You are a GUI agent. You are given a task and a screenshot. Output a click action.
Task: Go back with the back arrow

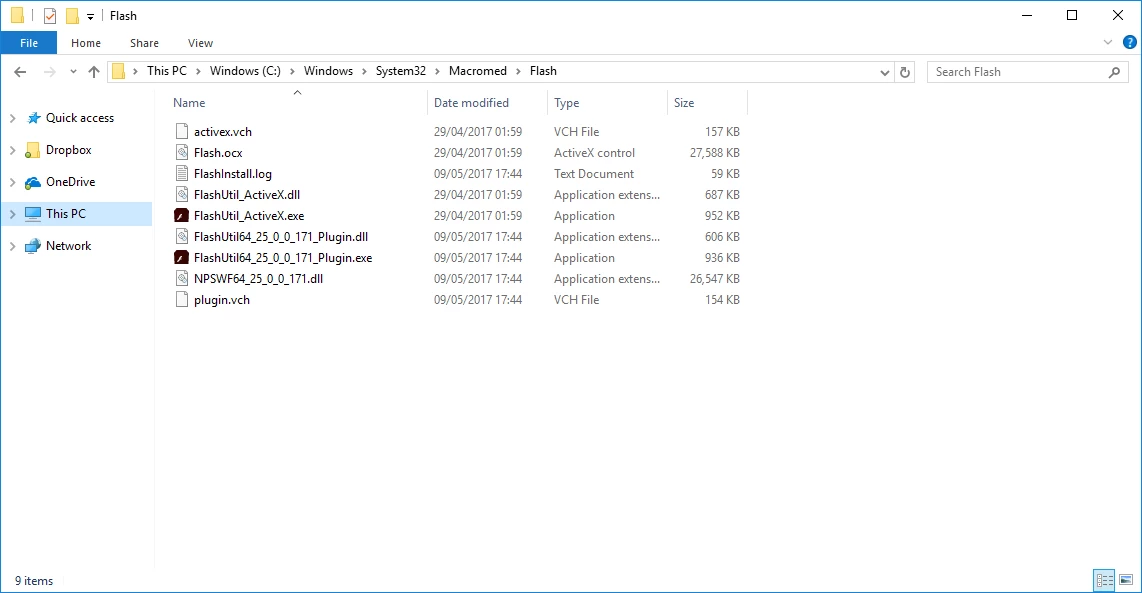(20, 71)
